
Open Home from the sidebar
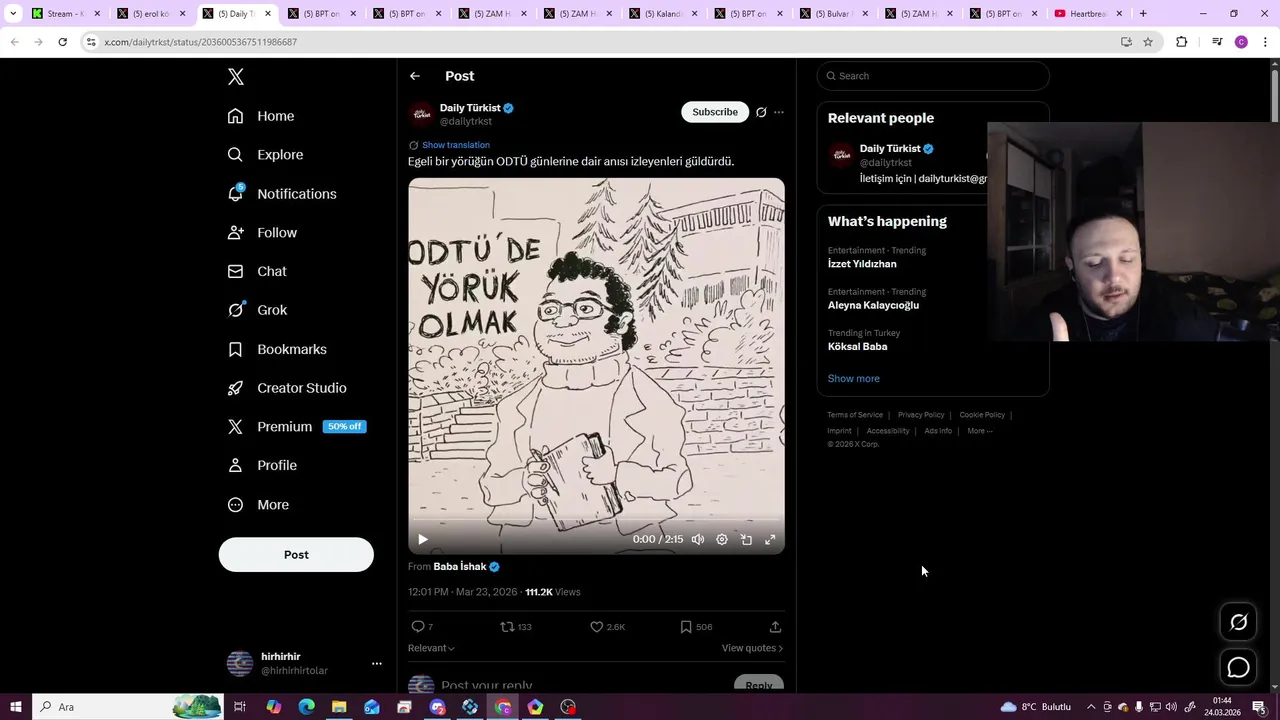click(261, 116)
